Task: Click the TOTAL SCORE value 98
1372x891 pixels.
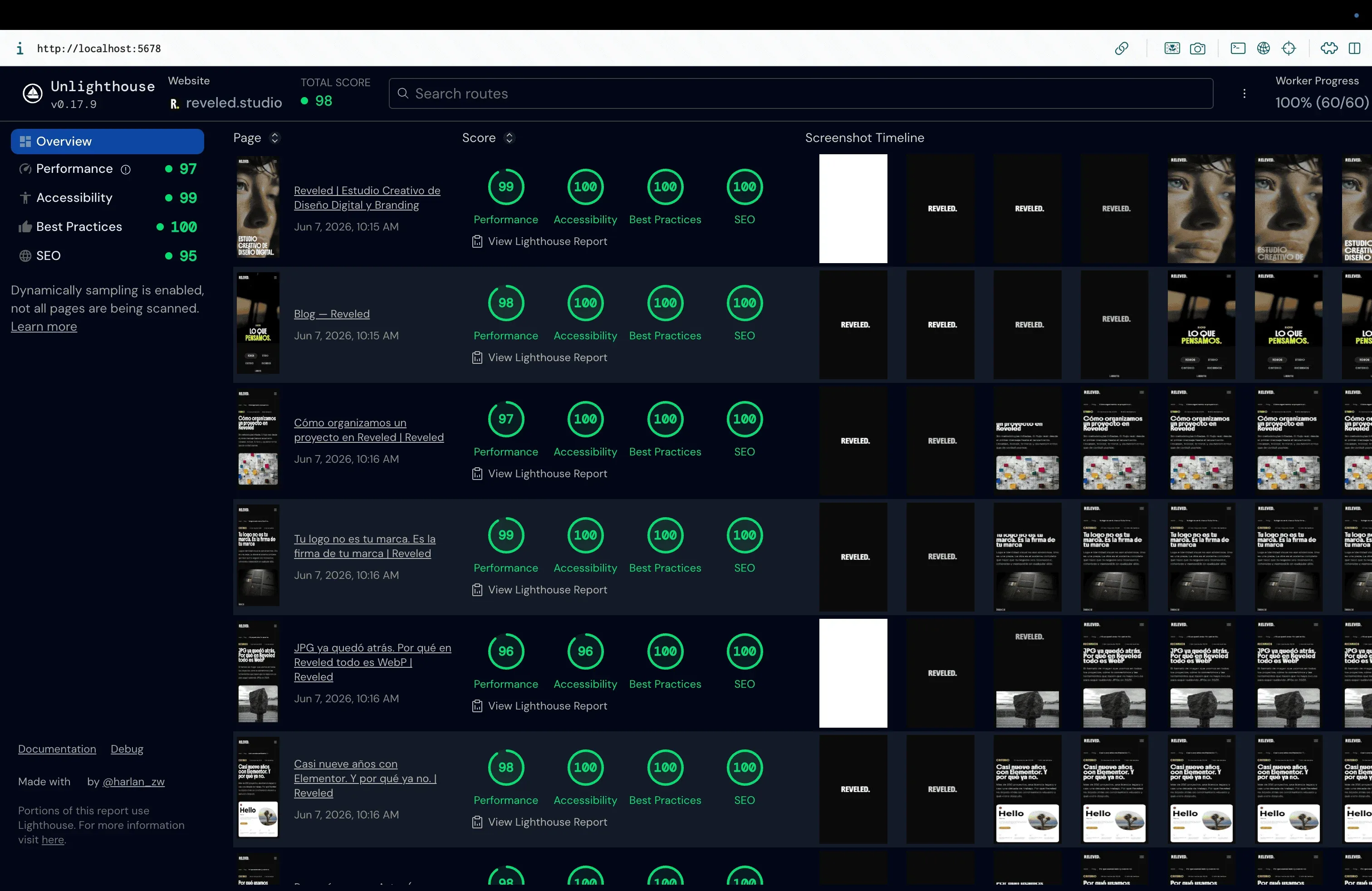Action: [x=324, y=102]
